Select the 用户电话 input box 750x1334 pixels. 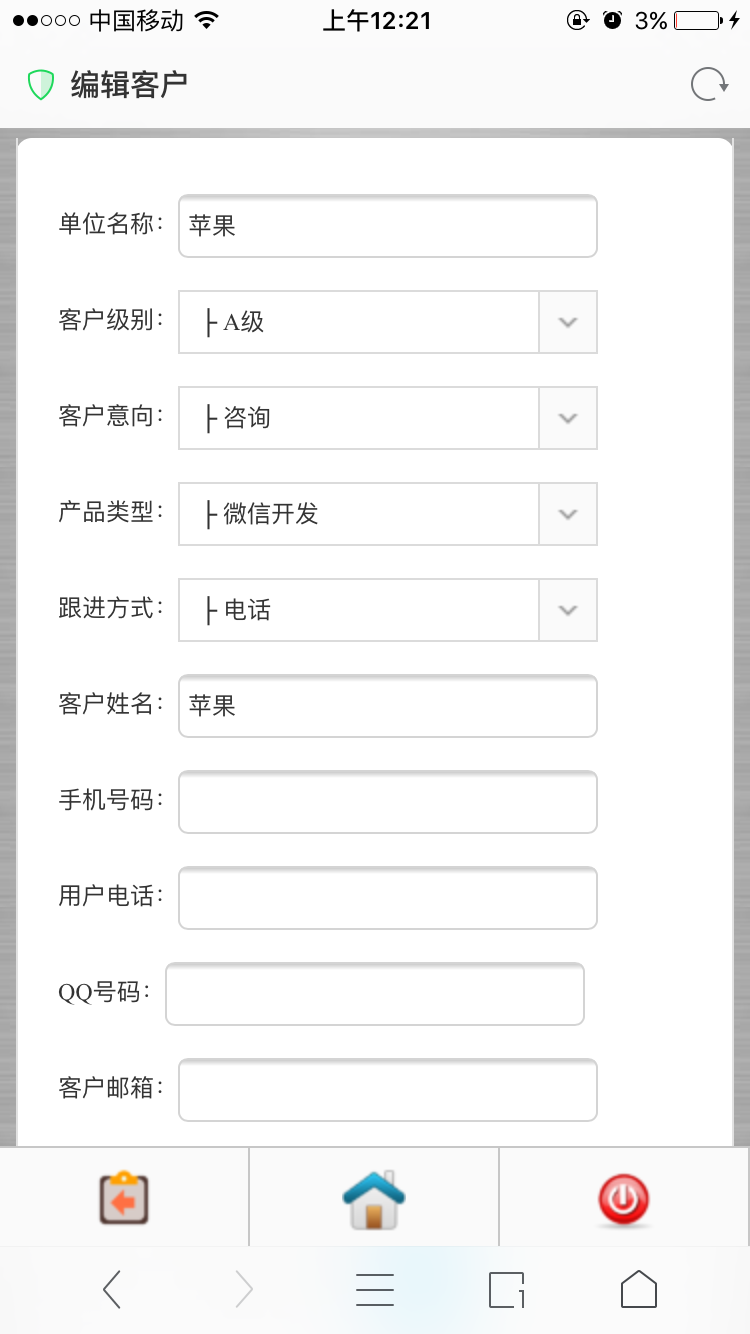tap(388, 898)
